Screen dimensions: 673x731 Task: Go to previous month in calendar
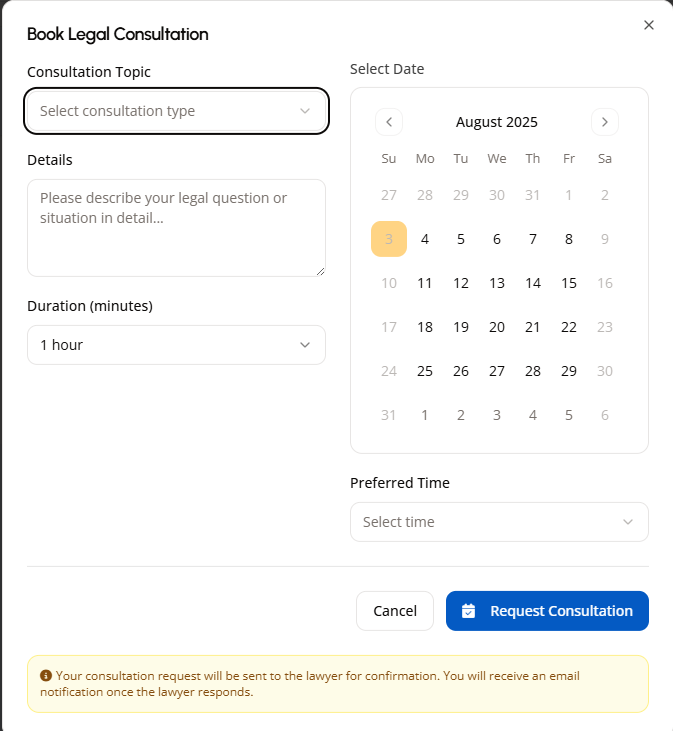point(389,122)
